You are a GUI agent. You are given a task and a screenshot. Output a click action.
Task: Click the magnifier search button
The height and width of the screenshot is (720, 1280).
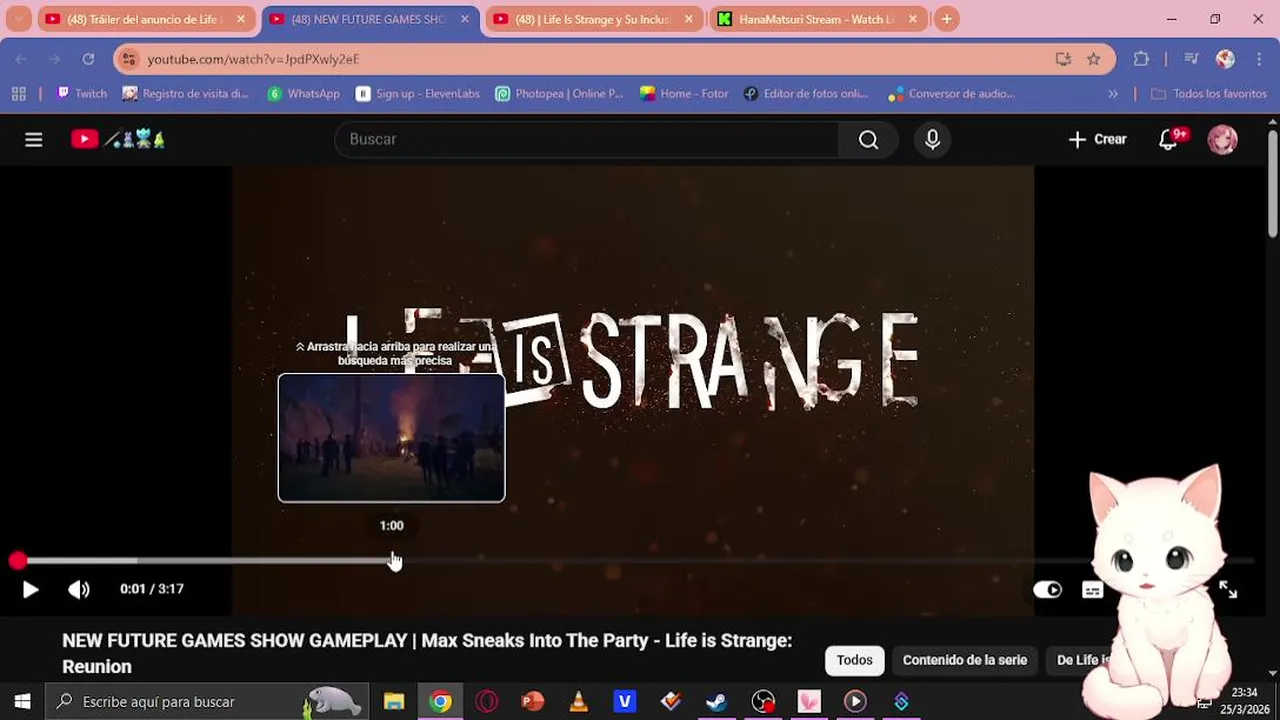tap(868, 140)
